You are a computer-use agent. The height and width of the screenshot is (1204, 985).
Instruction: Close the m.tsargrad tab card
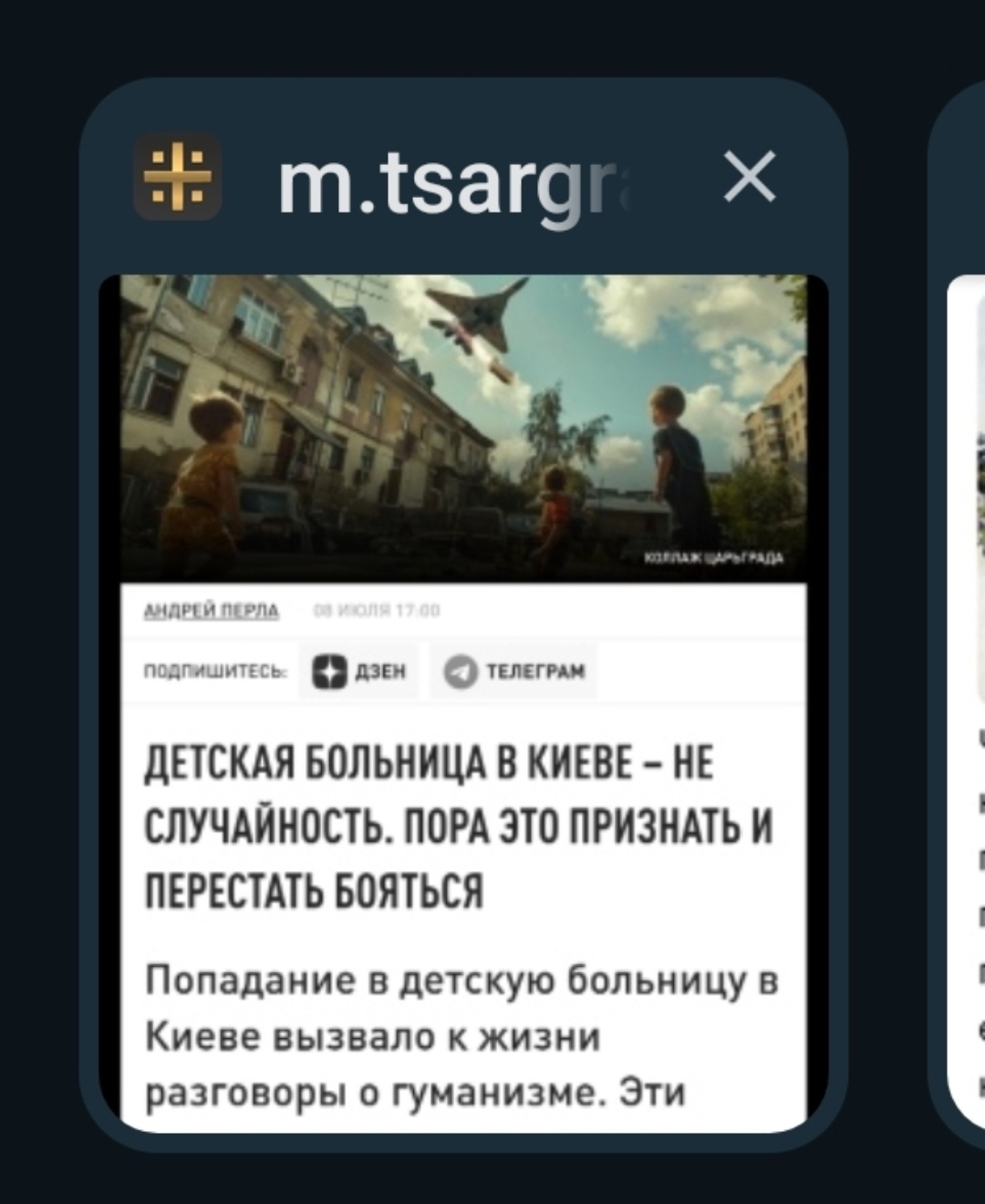coord(750,176)
